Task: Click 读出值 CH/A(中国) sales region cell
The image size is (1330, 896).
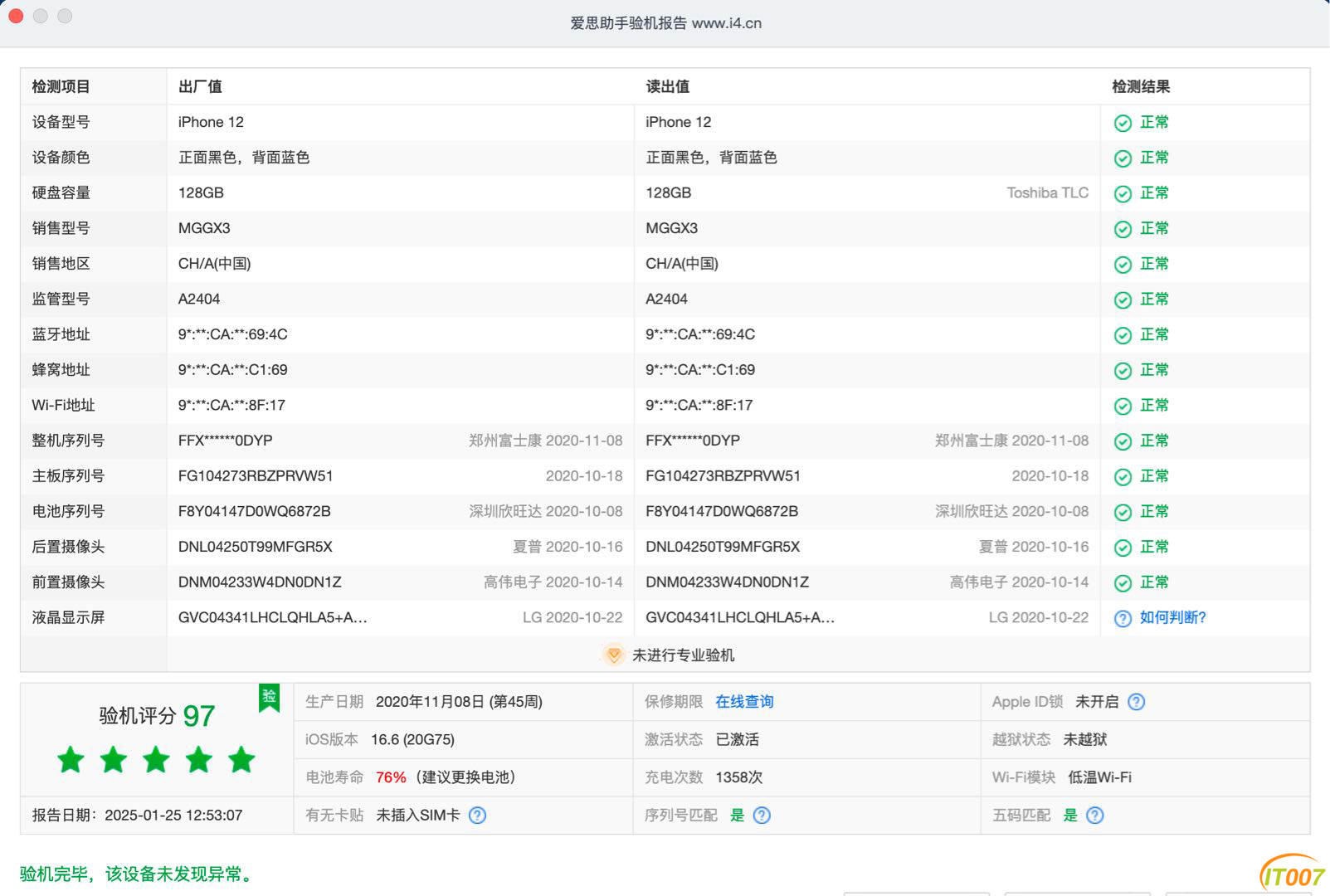Action: tap(682, 264)
